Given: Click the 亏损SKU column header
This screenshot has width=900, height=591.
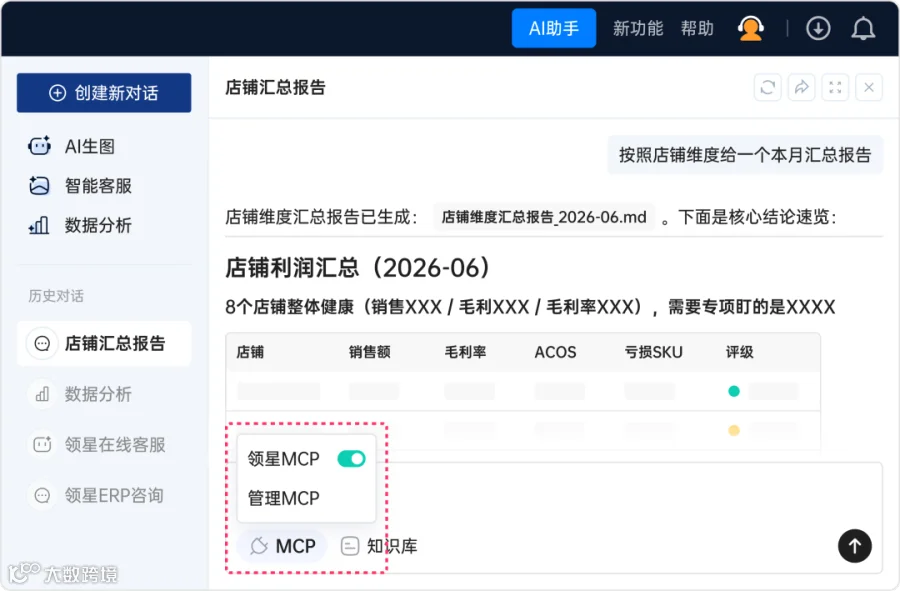Looking at the screenshot, I should click(653, 352).
